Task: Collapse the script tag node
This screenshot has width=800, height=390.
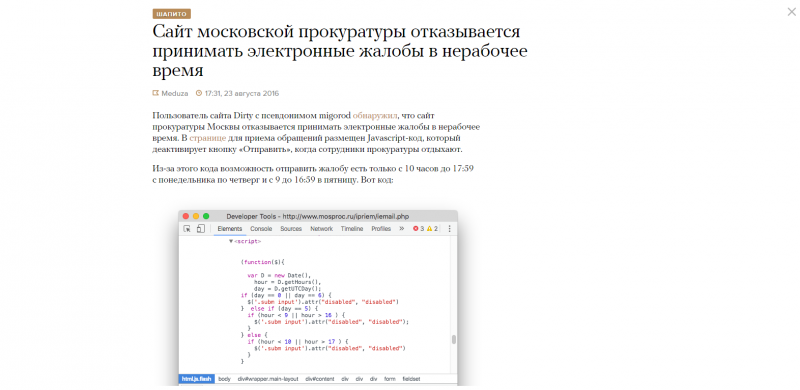Action: (x=231, y=241)
